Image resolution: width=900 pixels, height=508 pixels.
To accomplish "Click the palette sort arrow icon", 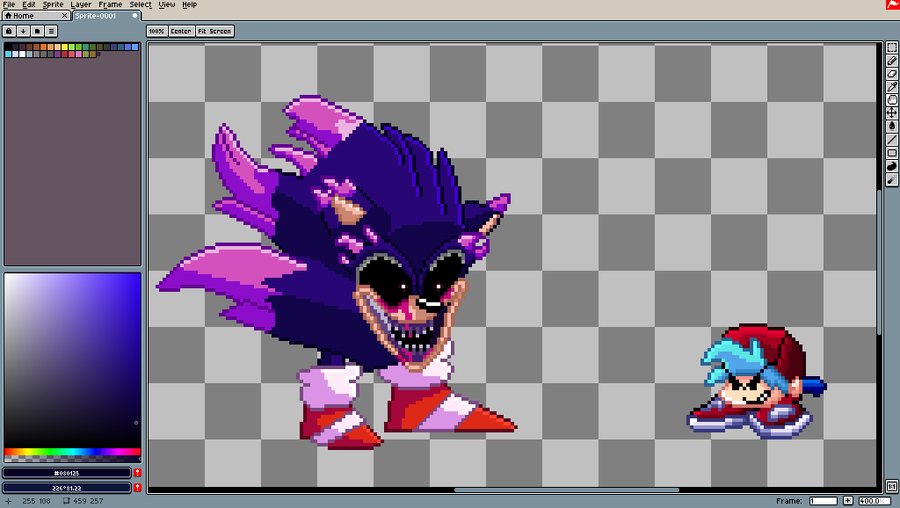I will click(x=23, y=31).
